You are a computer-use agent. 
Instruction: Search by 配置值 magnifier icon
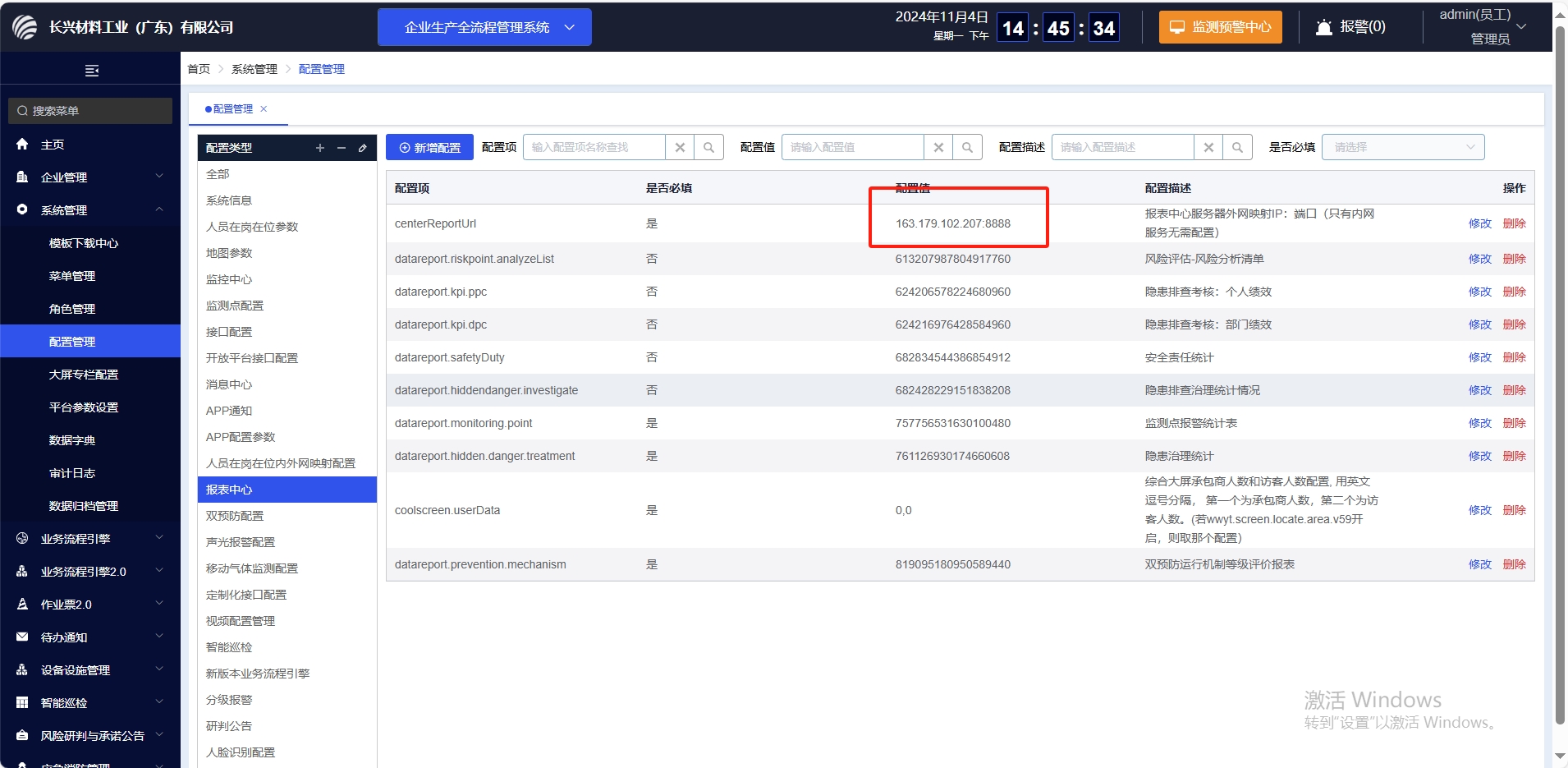tap(968, 148)
